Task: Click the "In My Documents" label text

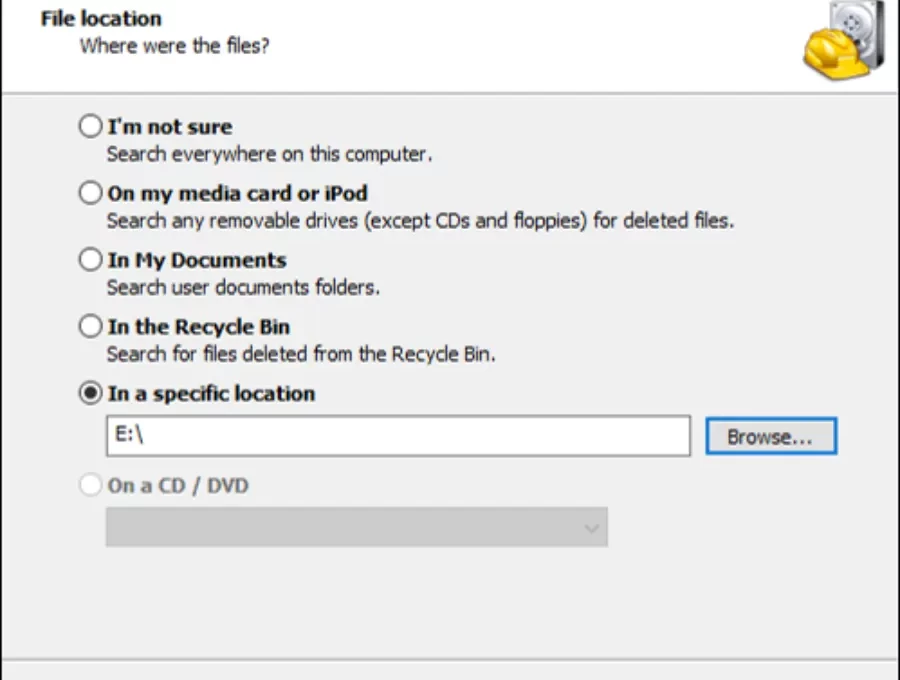Action: coord(197,260)
